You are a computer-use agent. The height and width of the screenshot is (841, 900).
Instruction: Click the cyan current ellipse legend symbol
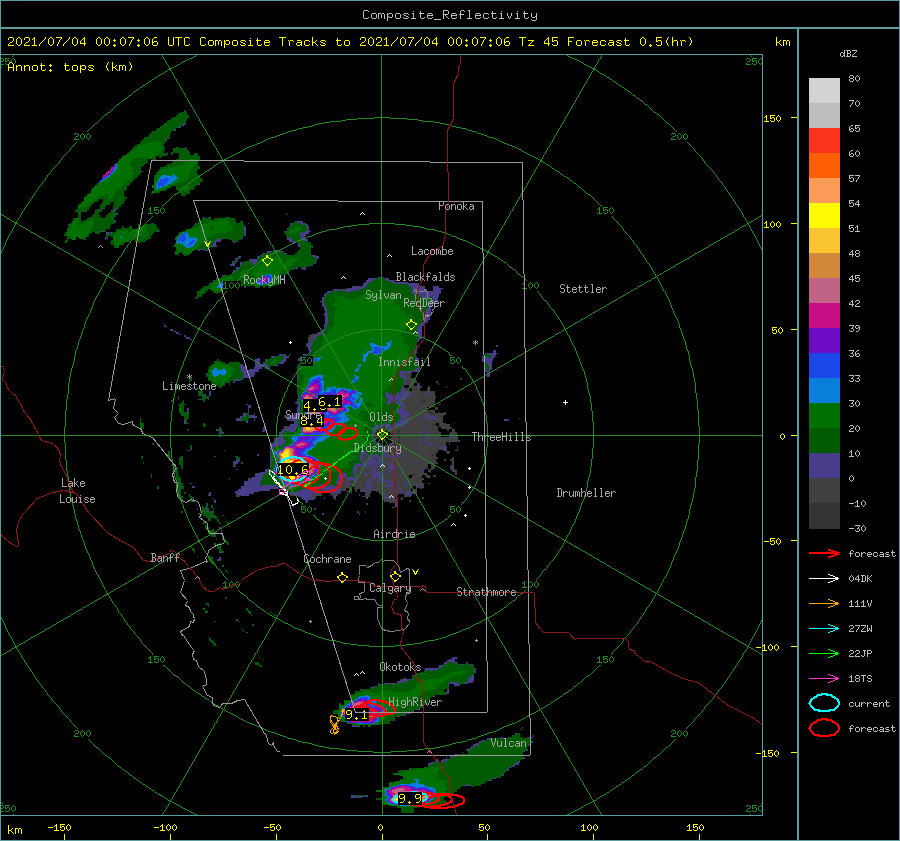tap(824, 703)
